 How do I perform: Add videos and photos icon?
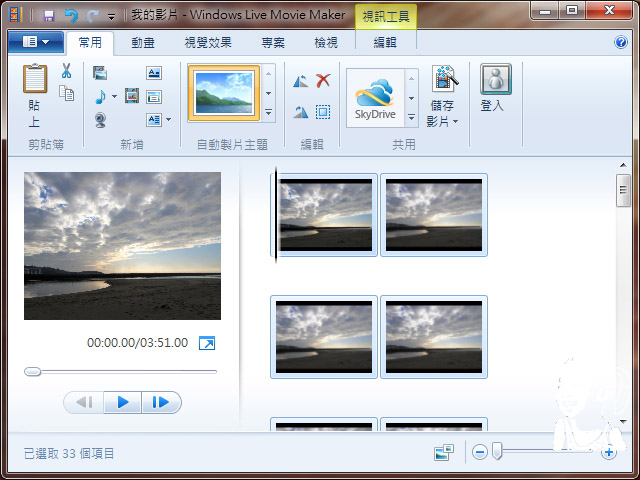click(100, 73)
